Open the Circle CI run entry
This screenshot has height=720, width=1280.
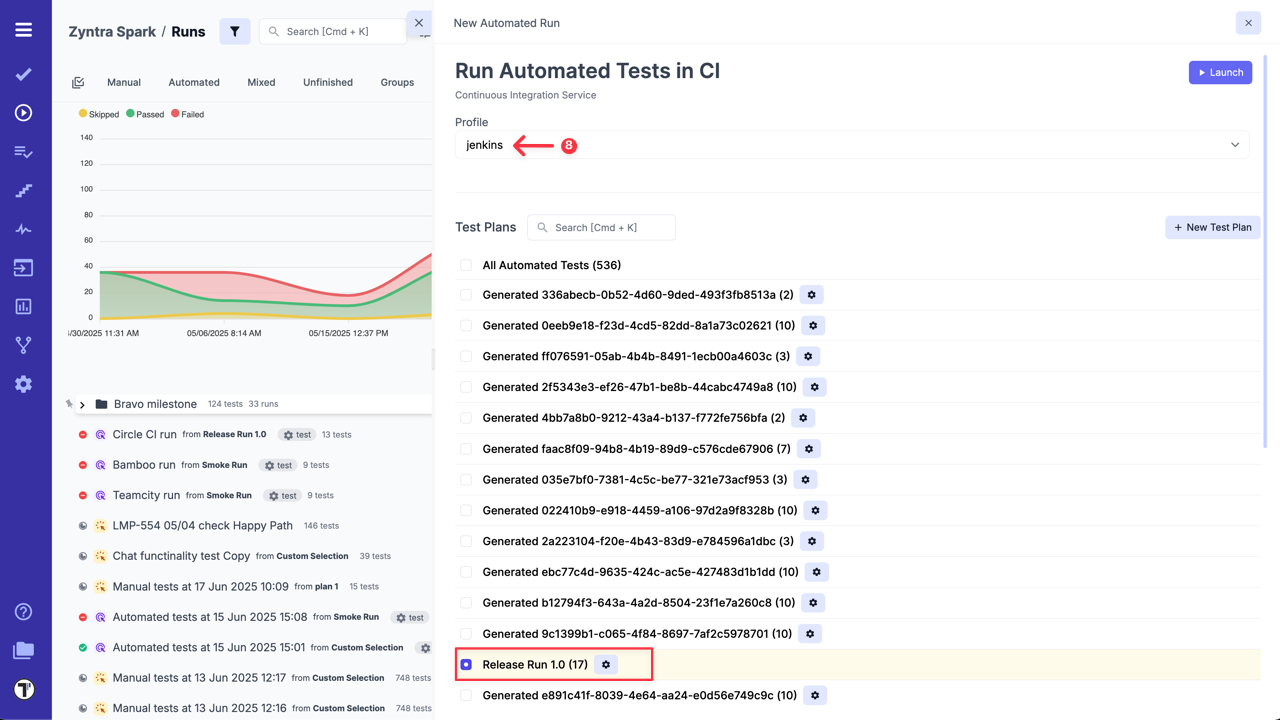pos(144,435)
